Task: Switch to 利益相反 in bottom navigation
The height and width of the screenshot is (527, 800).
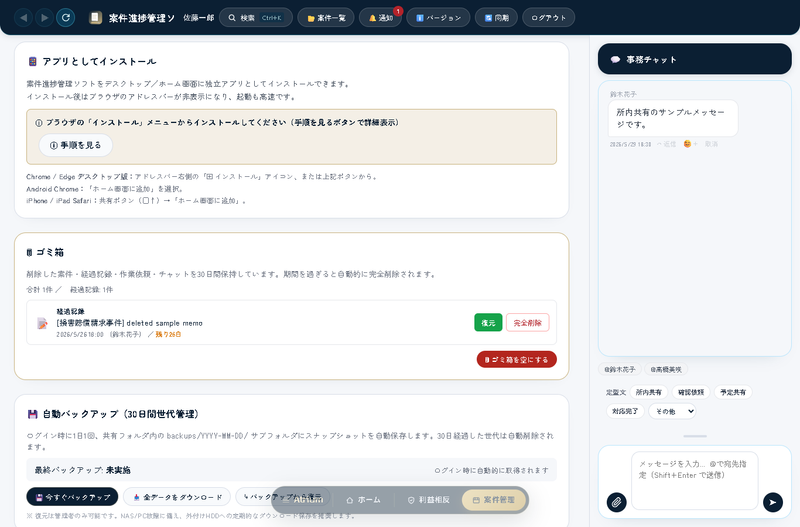Action: 429,500
